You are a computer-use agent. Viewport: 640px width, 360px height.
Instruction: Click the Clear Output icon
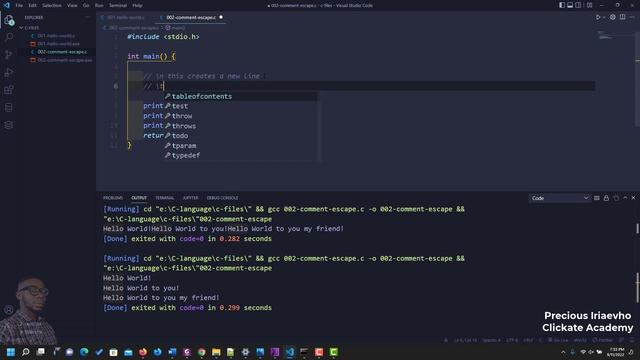point(597,198)
